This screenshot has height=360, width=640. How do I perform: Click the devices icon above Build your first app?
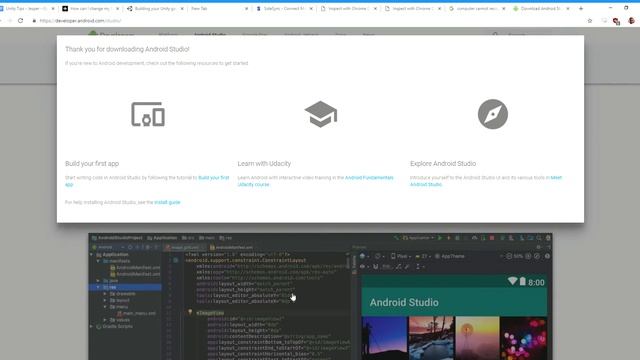point(148,114)
